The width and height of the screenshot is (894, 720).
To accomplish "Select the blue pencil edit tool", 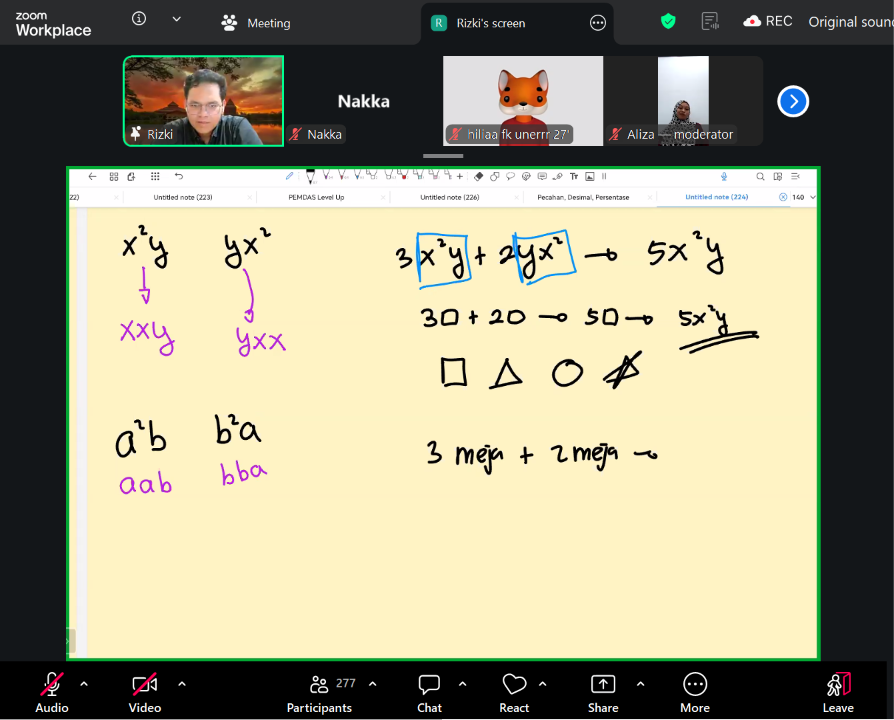I will [x=290, y=177].
